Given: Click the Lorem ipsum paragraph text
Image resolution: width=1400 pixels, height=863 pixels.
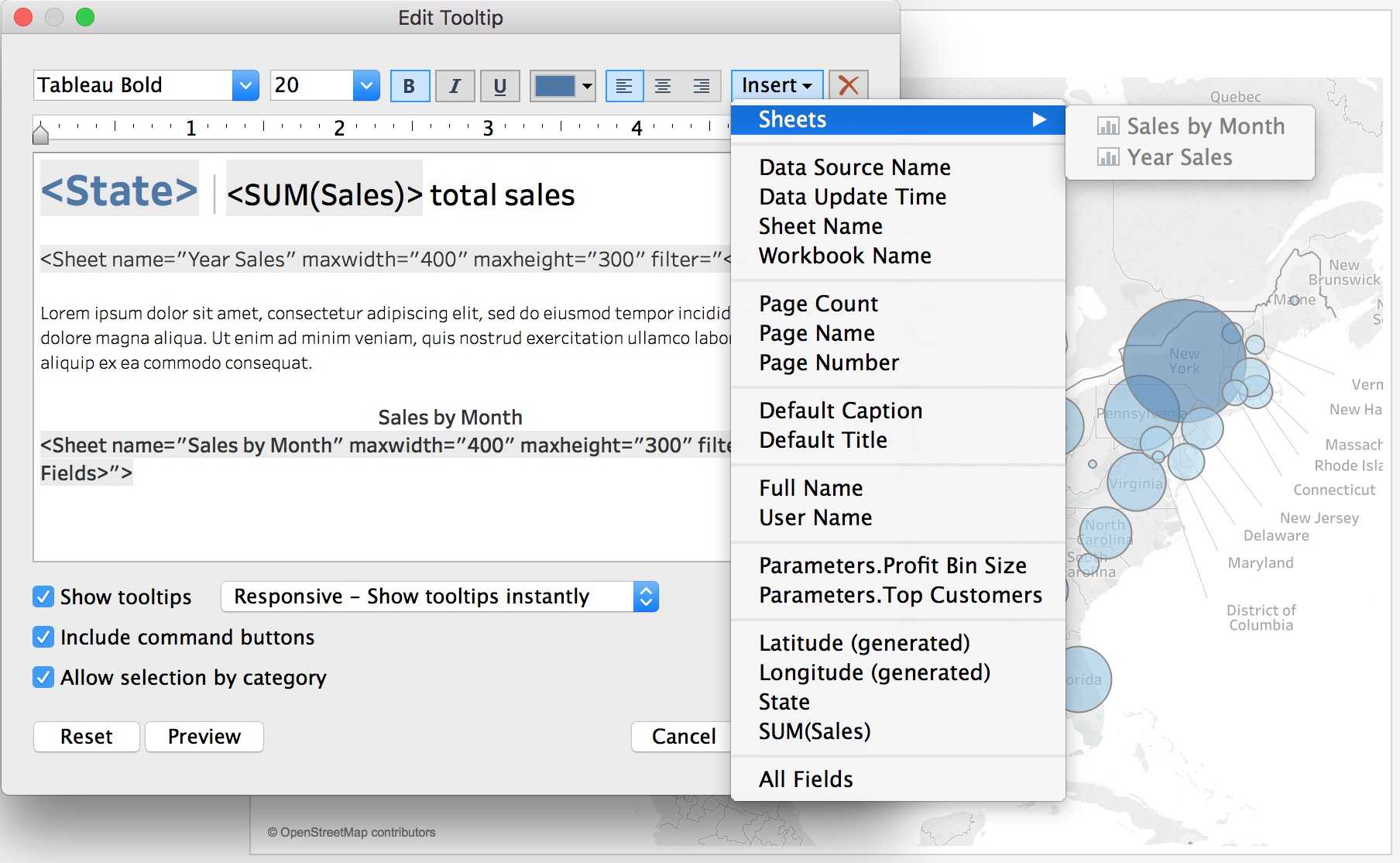Looking at the screenshot, I should point(385,338).
